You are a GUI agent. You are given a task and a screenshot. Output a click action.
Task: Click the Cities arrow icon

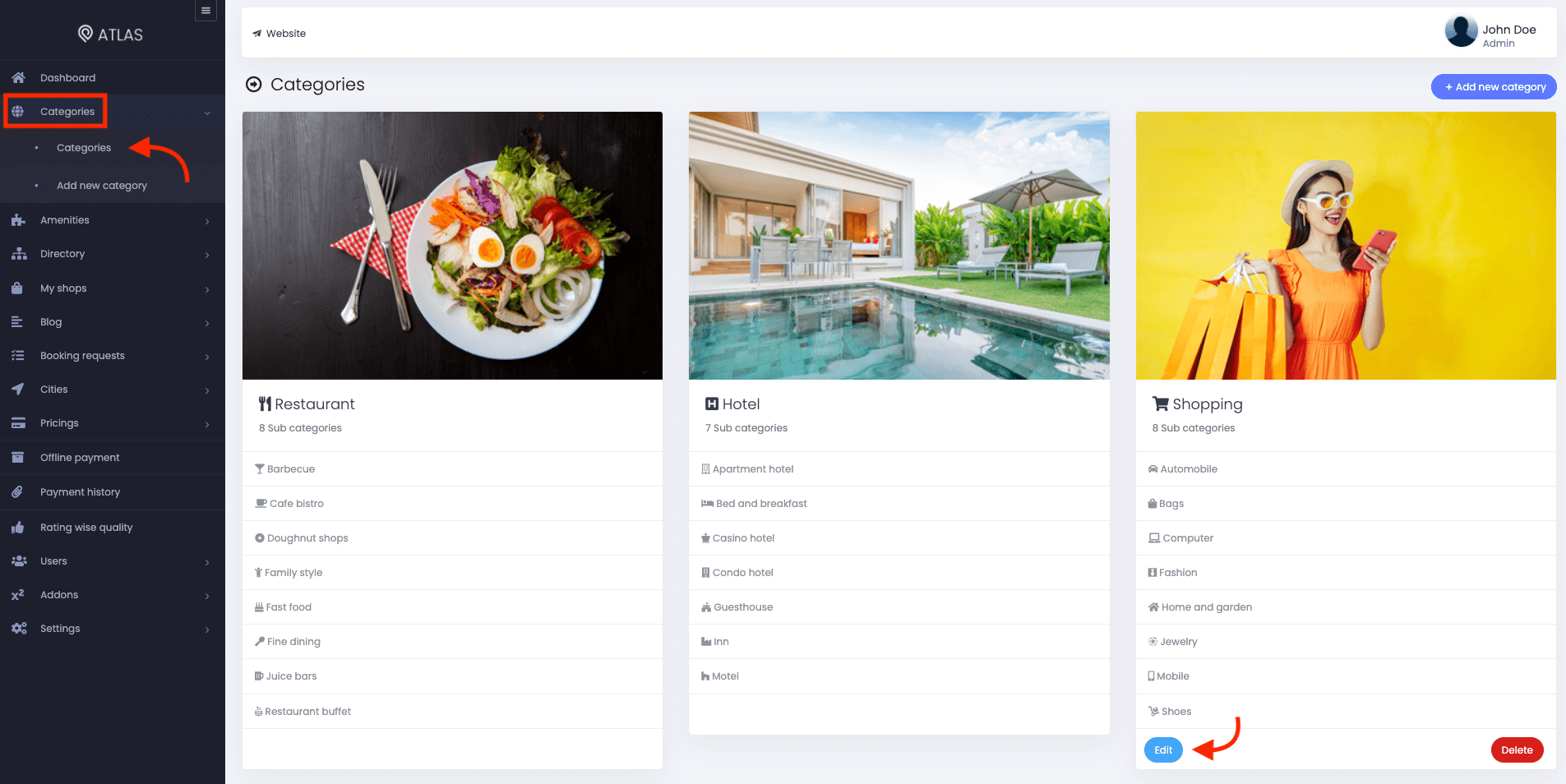17,390
